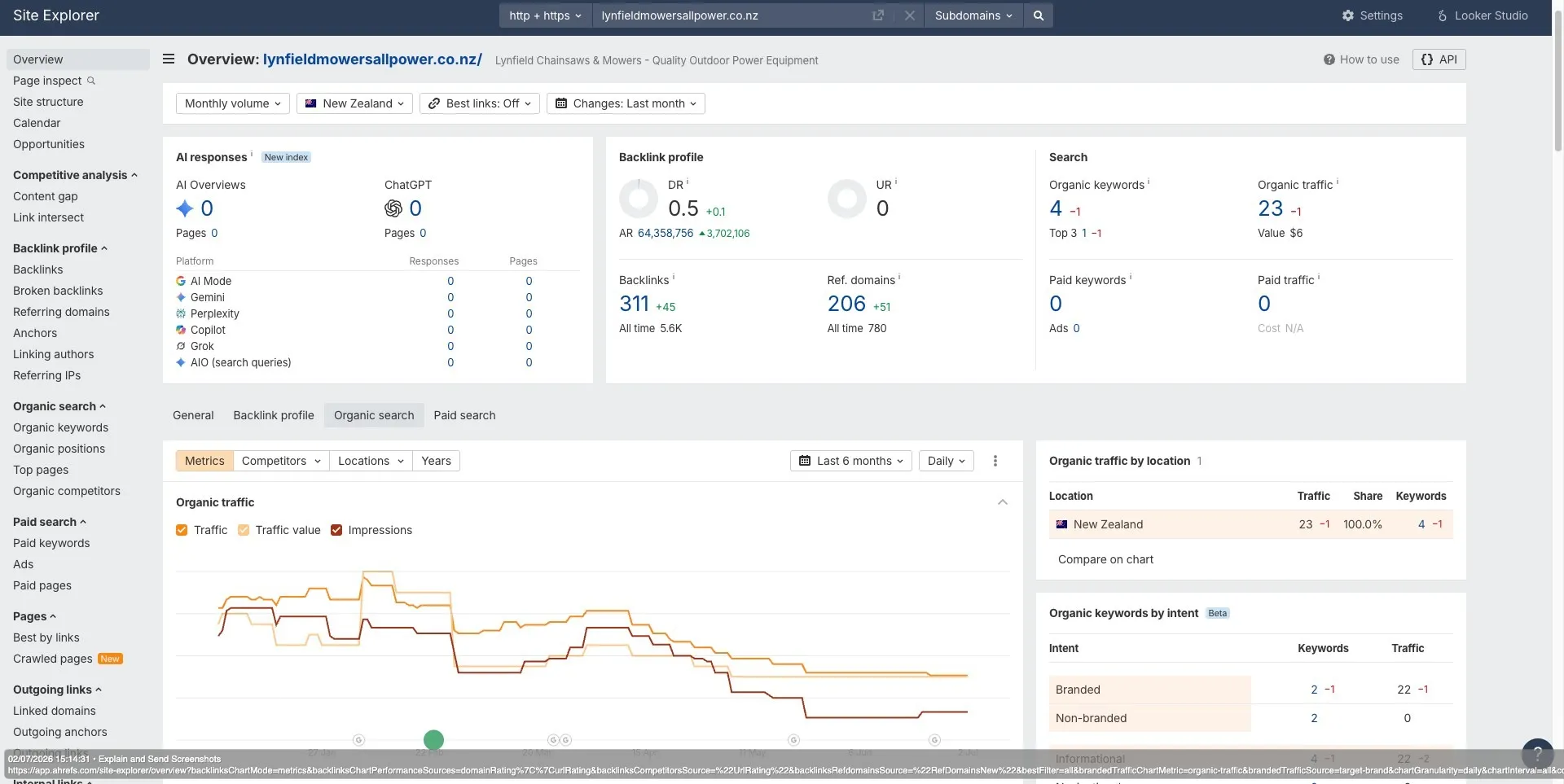Click the AIO search queries icon

point(181,362)
